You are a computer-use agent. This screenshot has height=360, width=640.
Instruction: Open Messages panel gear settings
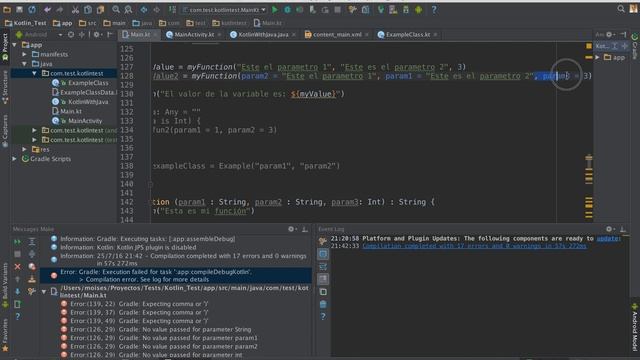coord(291,229)
